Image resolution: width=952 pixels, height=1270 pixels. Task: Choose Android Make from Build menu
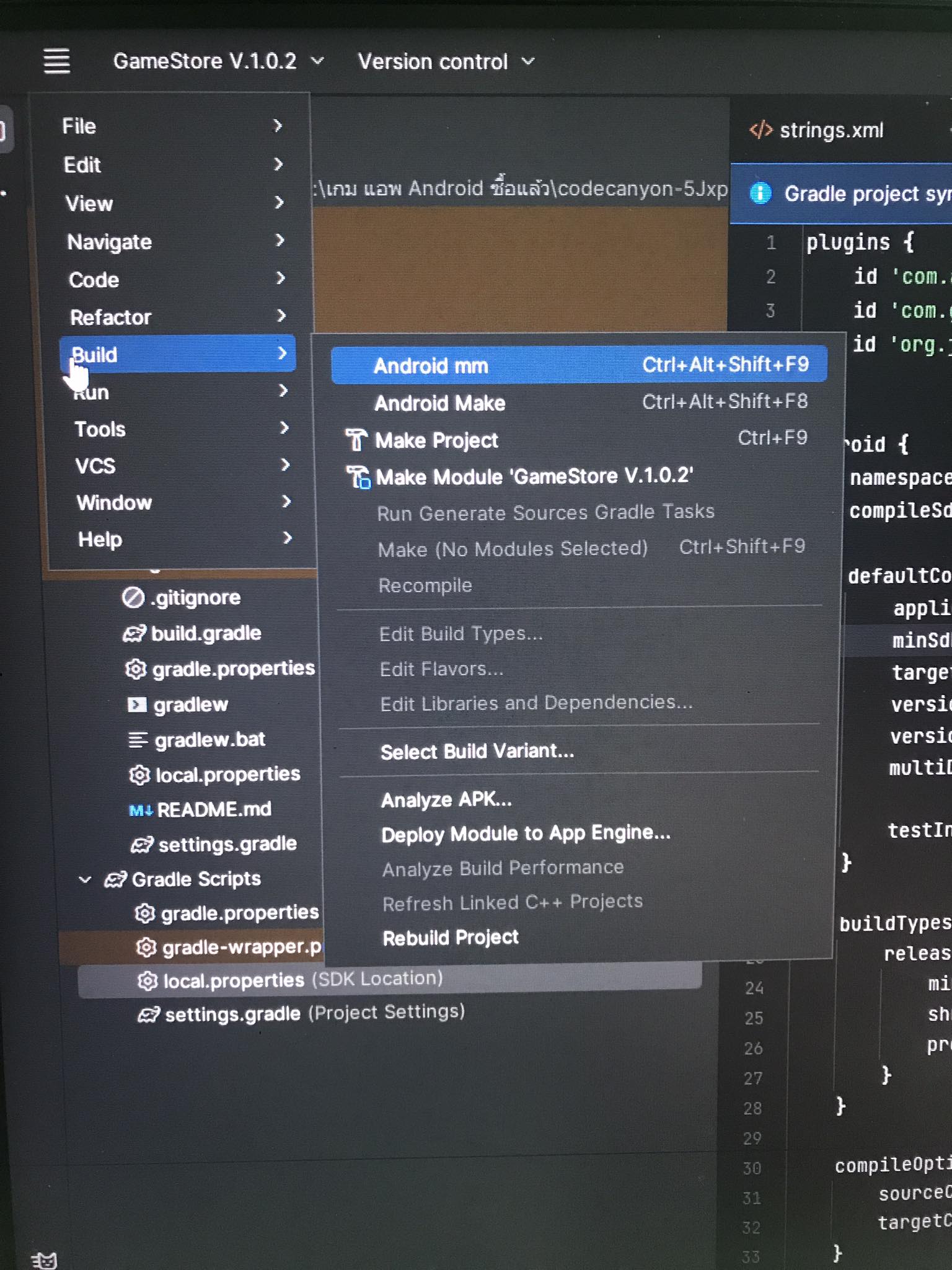[580, 402]
